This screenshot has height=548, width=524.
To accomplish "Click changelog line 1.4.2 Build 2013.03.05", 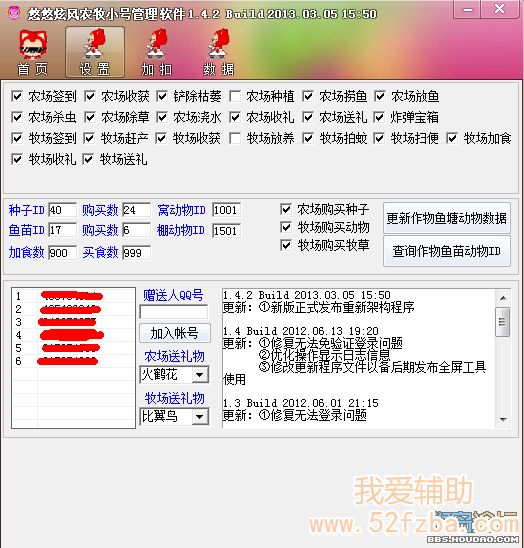I will (307, 295).
